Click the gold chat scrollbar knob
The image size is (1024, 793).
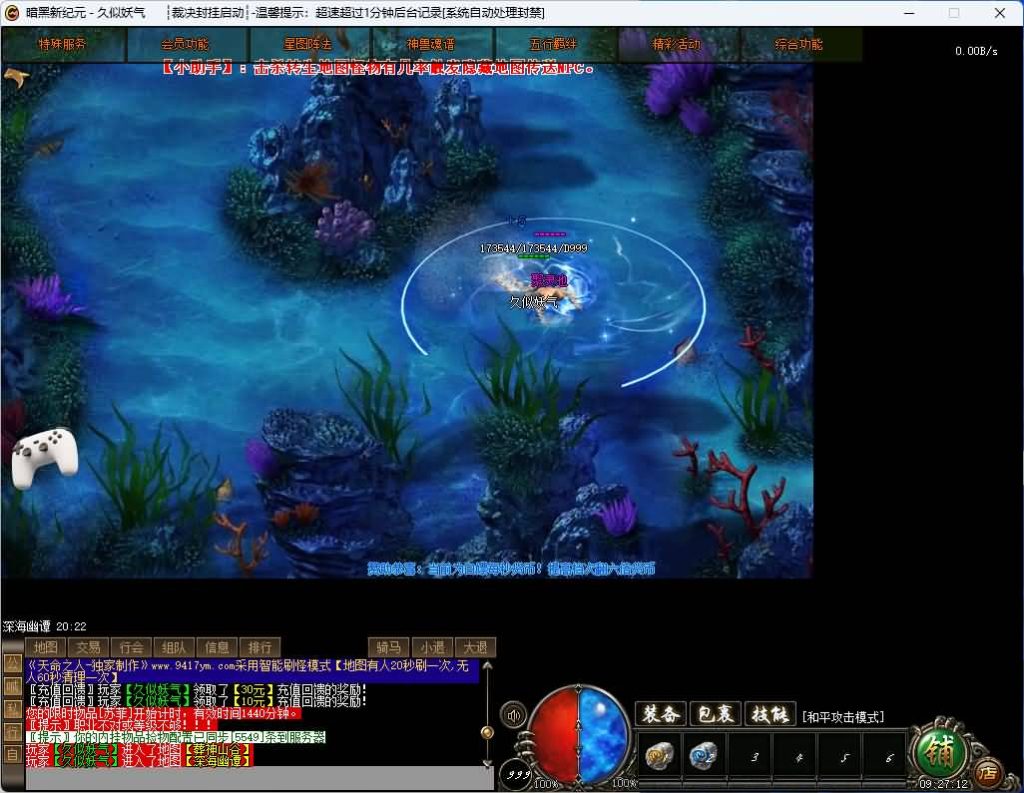(x=487, y=732)
